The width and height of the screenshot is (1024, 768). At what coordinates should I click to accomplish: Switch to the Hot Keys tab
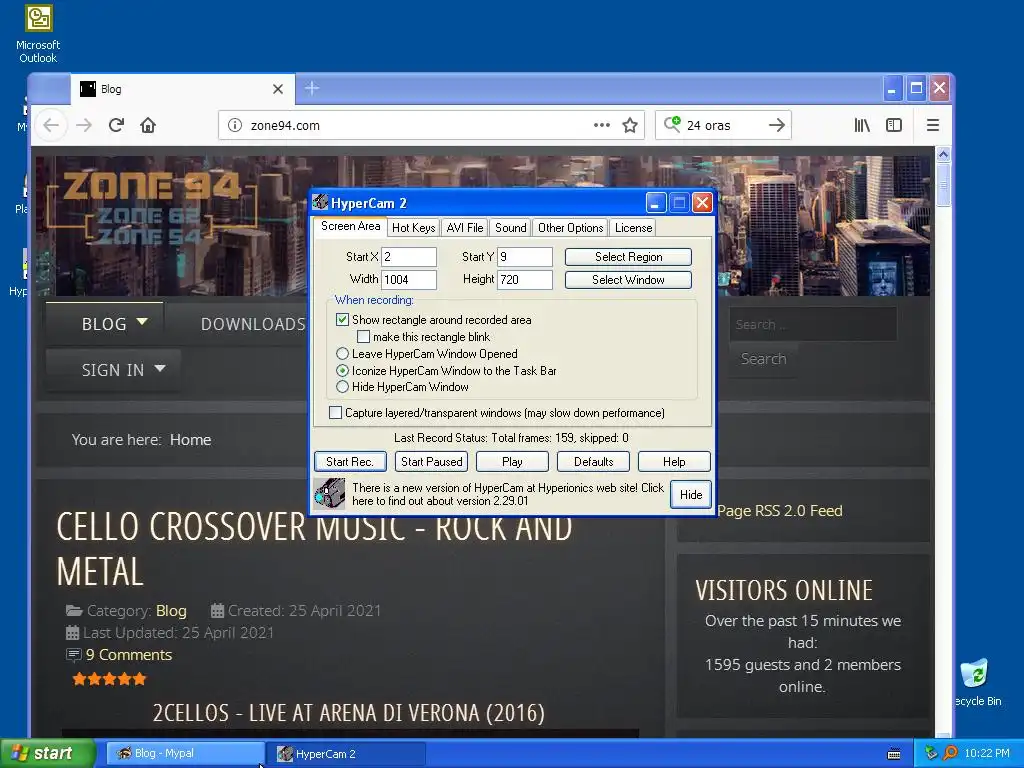click(x=413, y=227)
